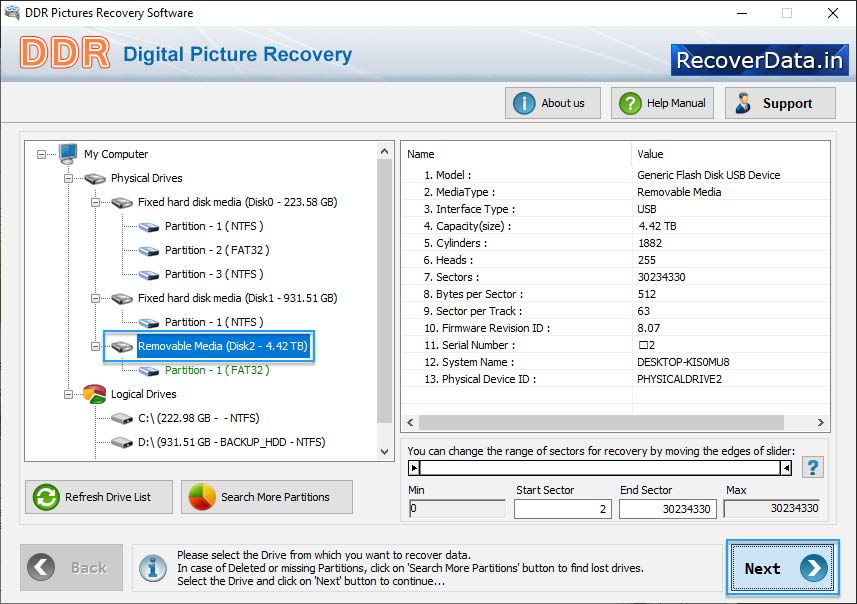The width and height of the screenshot is (857, 604).
Task: Click the Value column header
Action: (x=731, y=154)
